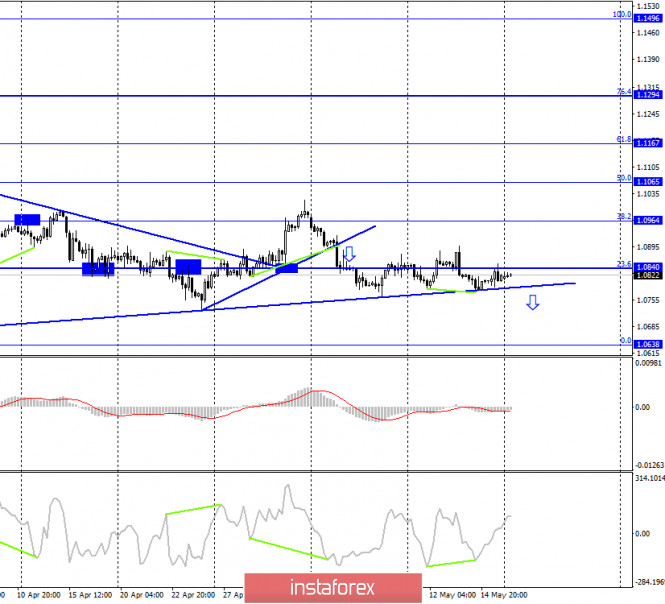Click the 10 Apr 20:00 date label
This screenshot has width=665, height=604.
pos(39,592)
